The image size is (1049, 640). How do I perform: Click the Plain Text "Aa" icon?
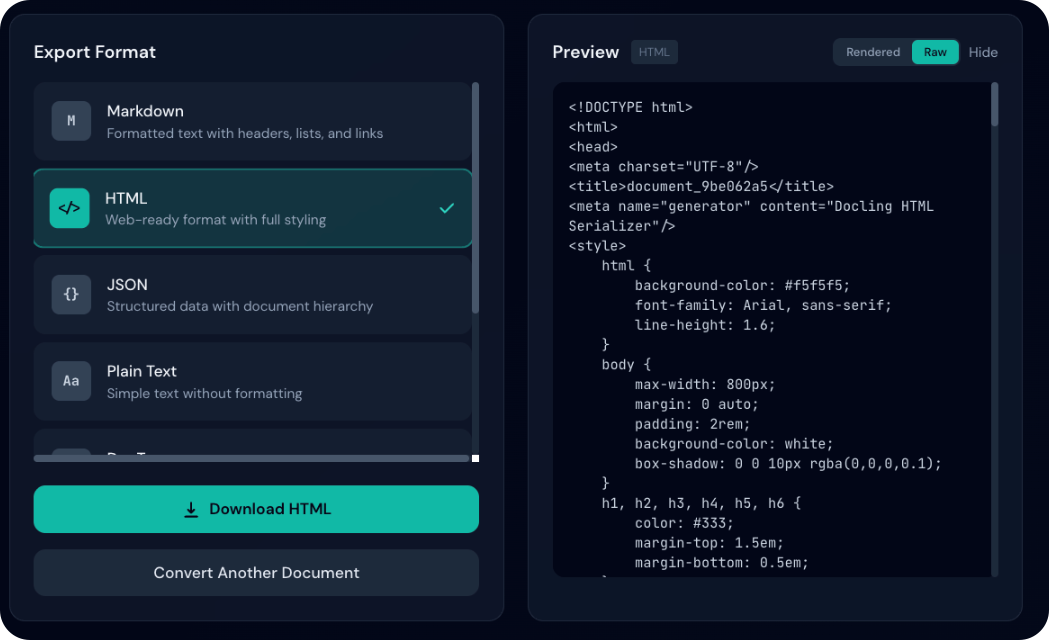(71, 381)
